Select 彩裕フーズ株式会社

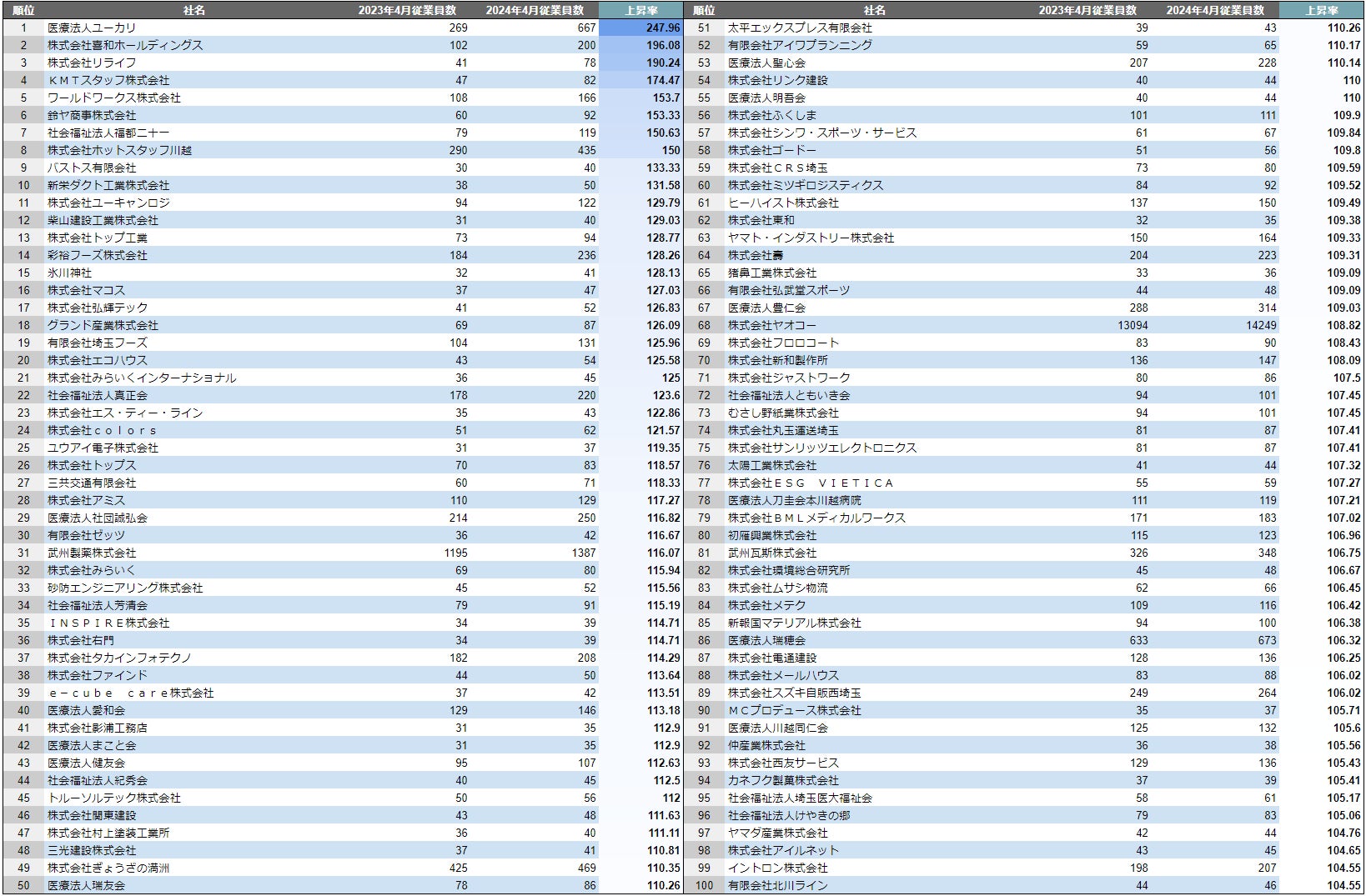point(98,255)
